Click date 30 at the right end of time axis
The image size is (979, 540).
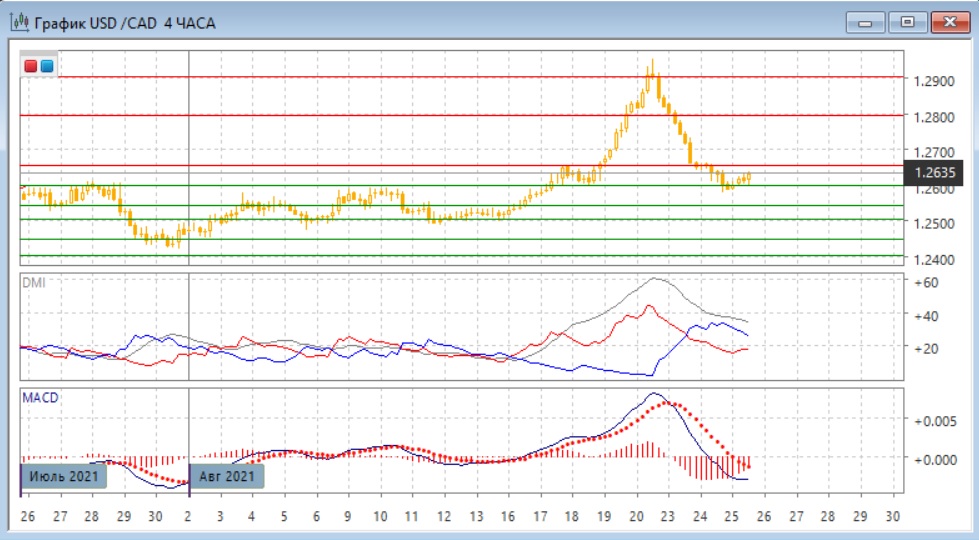[x=893, y=516]
